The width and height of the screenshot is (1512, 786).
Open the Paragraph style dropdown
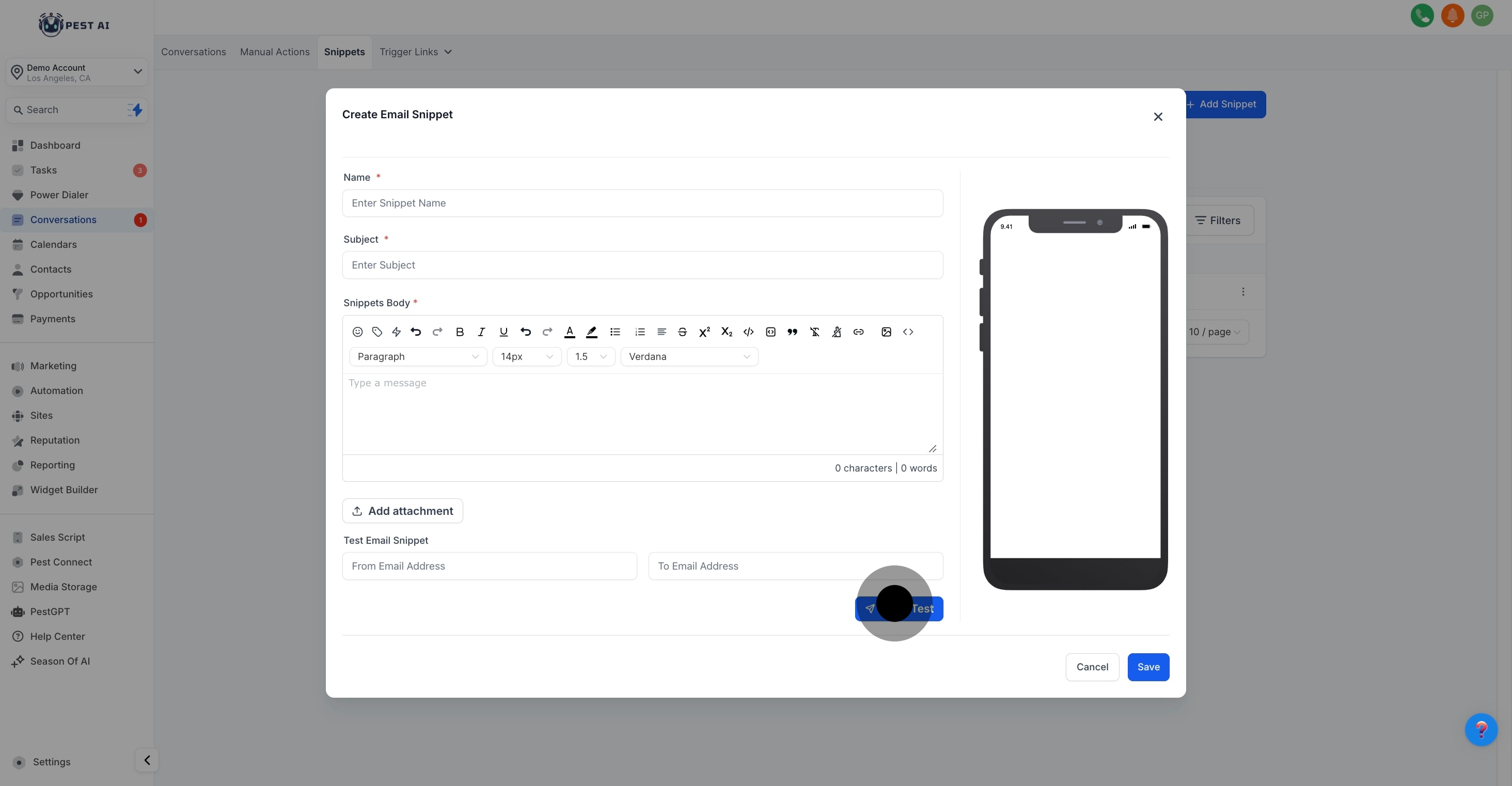(x=418, y=356)
